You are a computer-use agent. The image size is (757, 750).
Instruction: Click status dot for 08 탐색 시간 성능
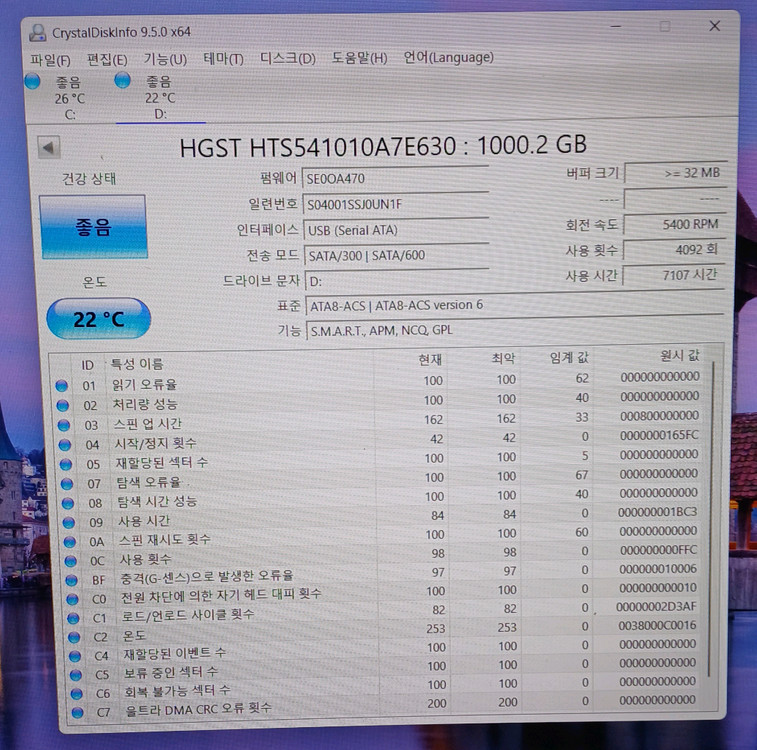(x=68, y=503)
